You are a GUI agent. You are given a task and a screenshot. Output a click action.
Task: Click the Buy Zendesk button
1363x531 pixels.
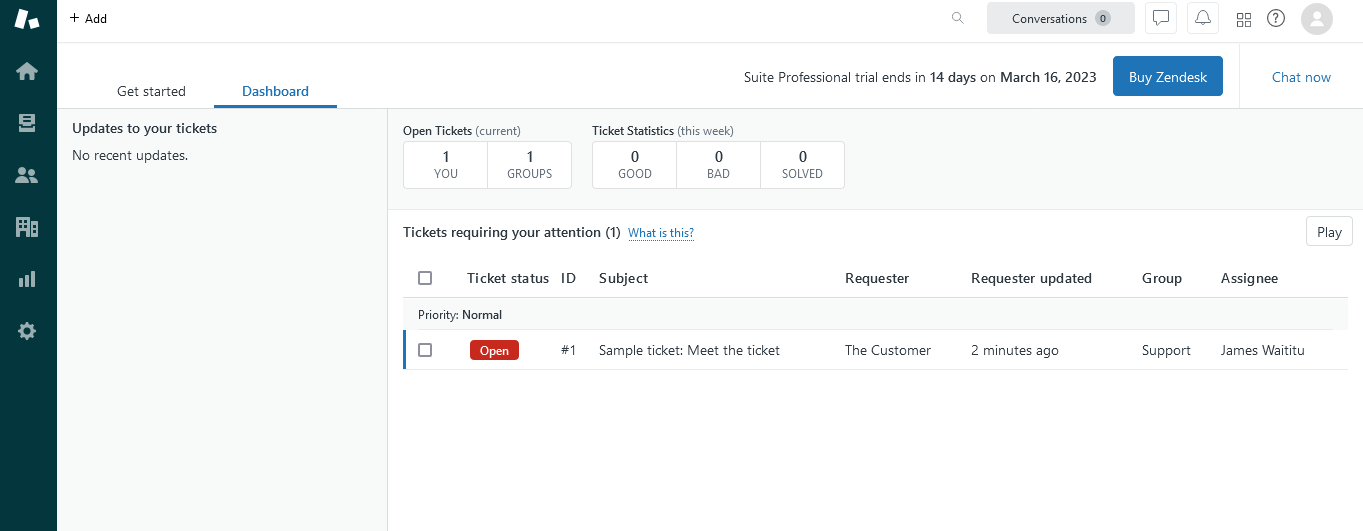point(1167,77)
